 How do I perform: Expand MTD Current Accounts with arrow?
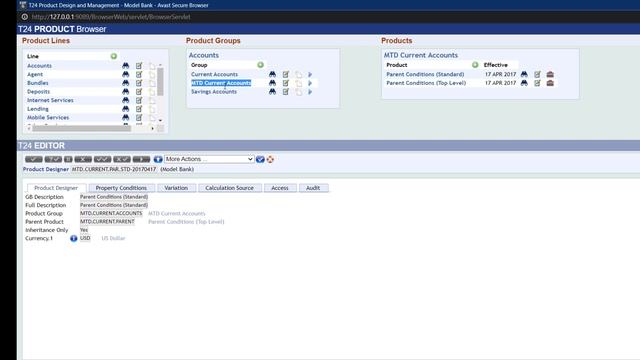310,83
